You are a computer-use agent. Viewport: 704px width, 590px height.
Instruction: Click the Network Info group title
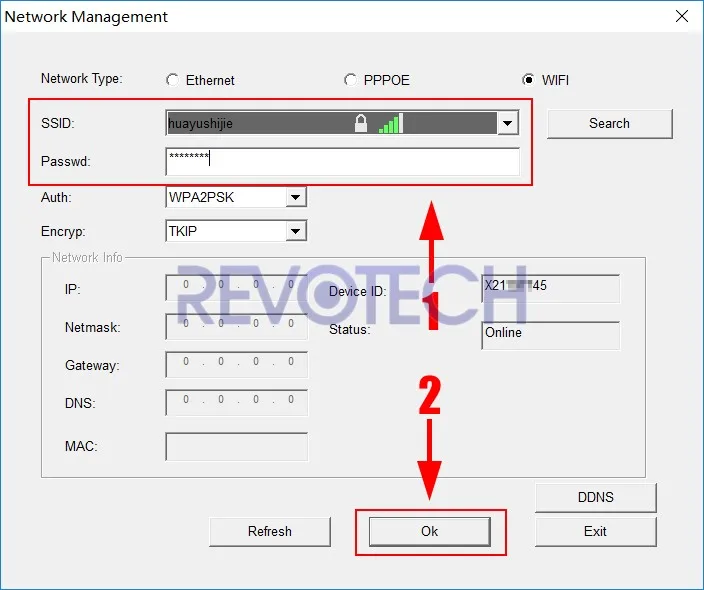pos(87,257)
